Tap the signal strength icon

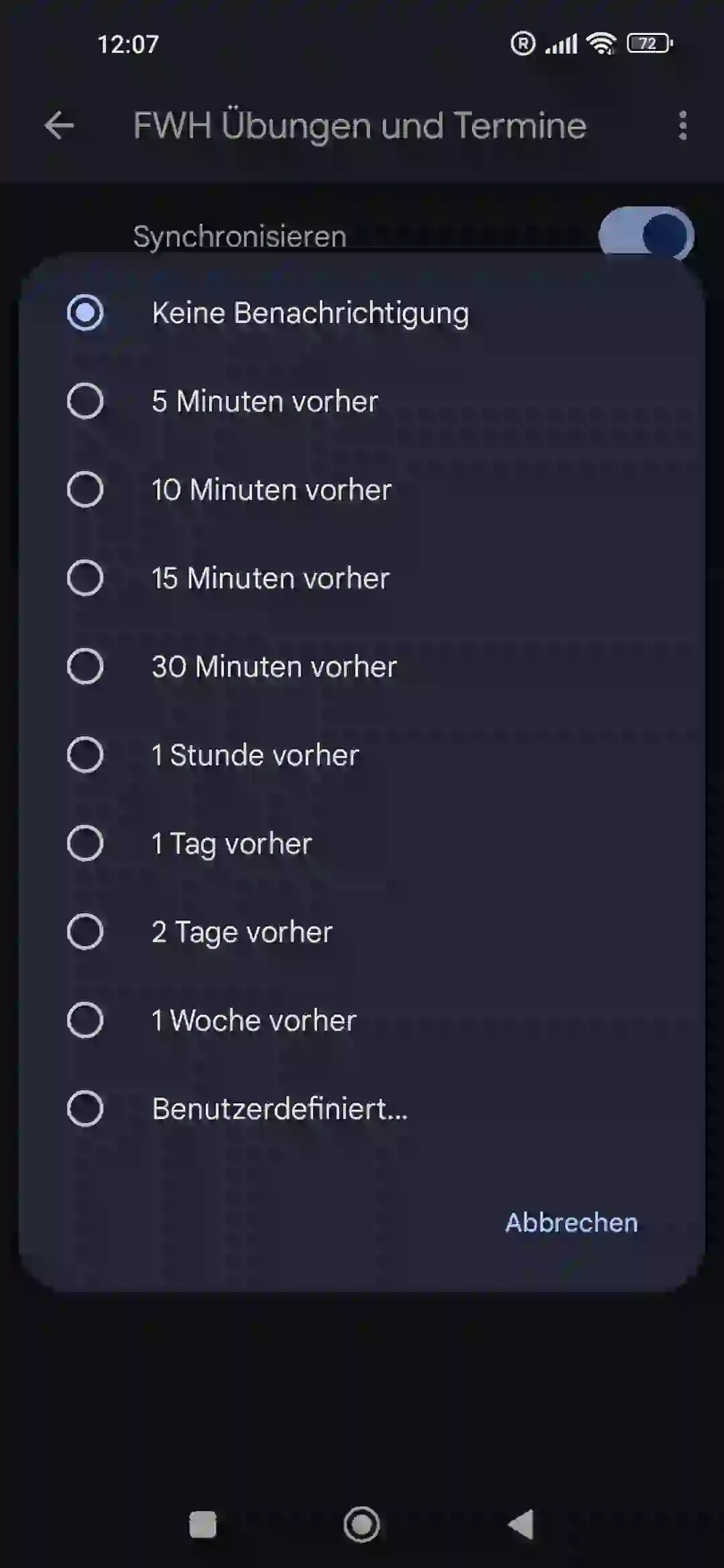click(561, 44)
